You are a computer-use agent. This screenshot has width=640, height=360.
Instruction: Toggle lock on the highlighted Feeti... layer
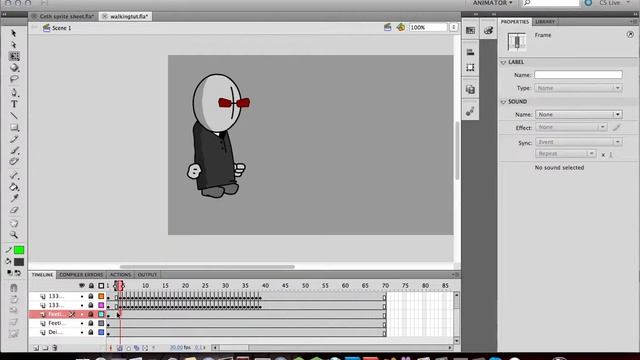[x=91, y=314]
